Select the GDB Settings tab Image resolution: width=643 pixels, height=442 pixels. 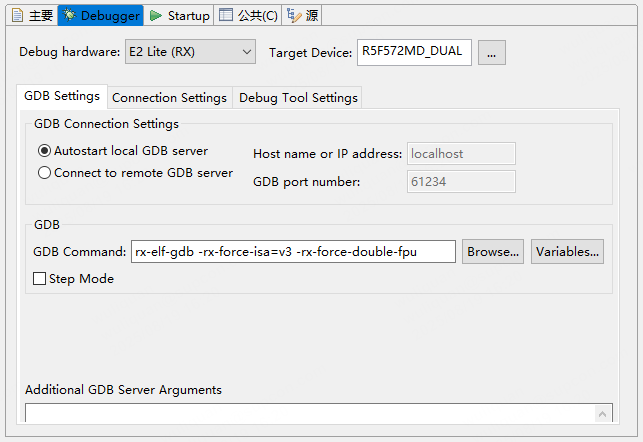coord(62,96)
